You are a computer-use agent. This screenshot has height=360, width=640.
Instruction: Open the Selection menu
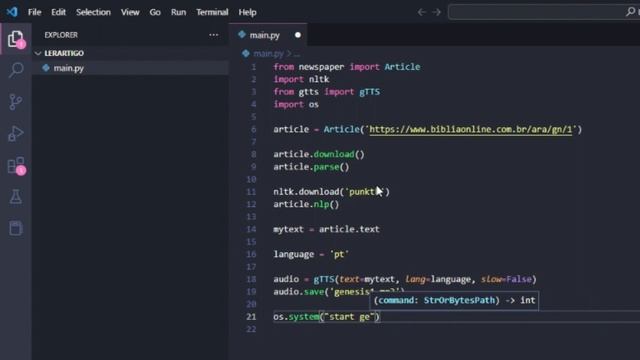click(x=93, y=12)
